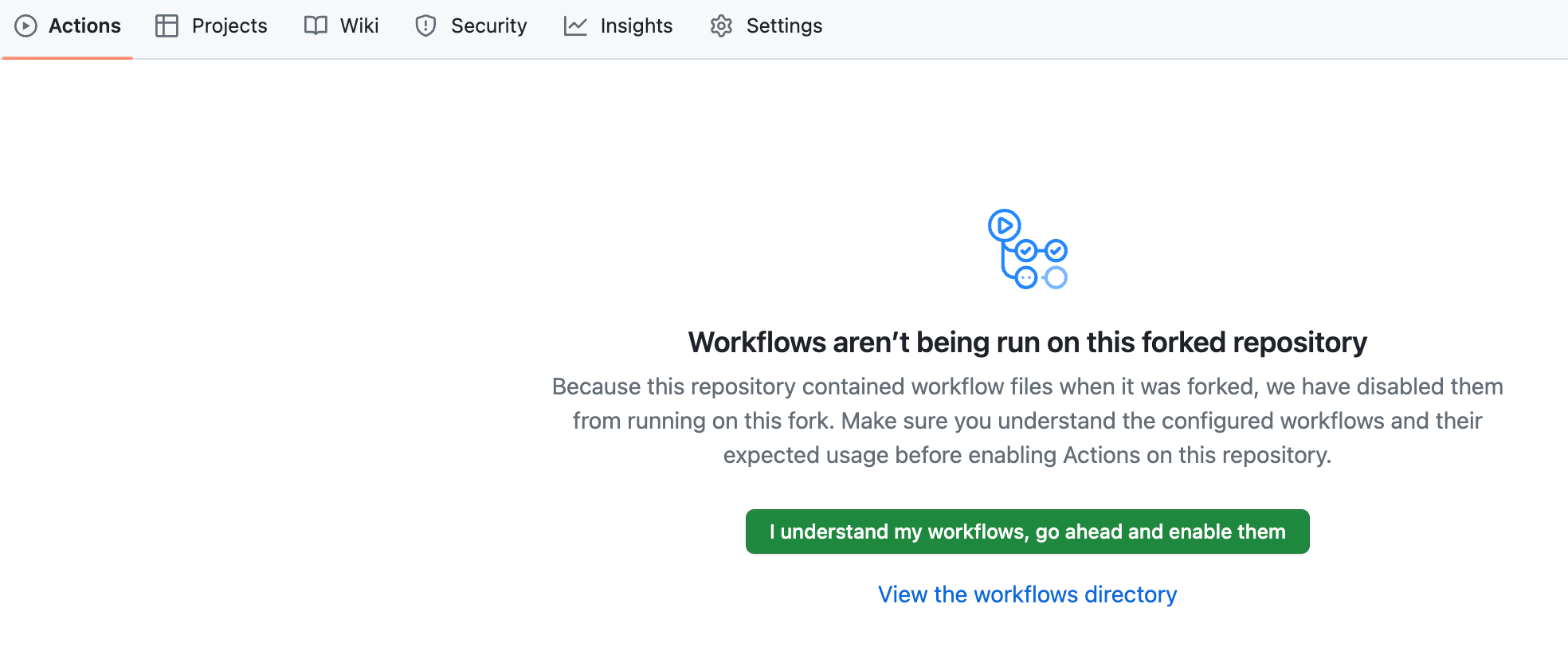The image size is (1568, 647).
Task: Open repository Settings tab
Action: pyautogui.click(x=766, y=26)
